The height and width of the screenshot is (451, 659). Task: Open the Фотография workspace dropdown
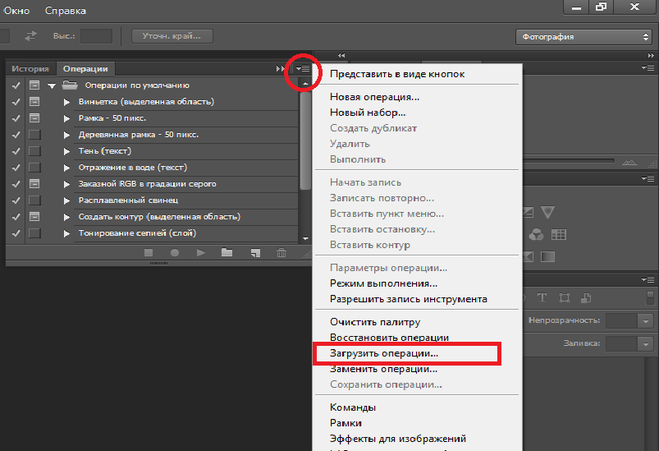point(583,36)
